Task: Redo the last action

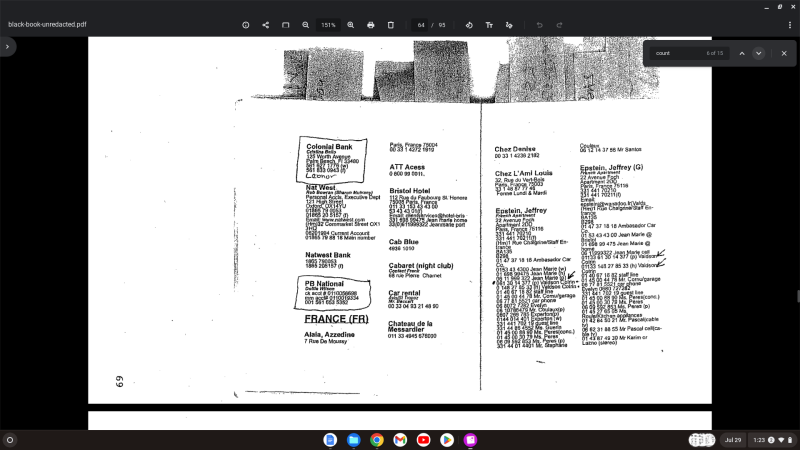Action: [x=559, y=25]
